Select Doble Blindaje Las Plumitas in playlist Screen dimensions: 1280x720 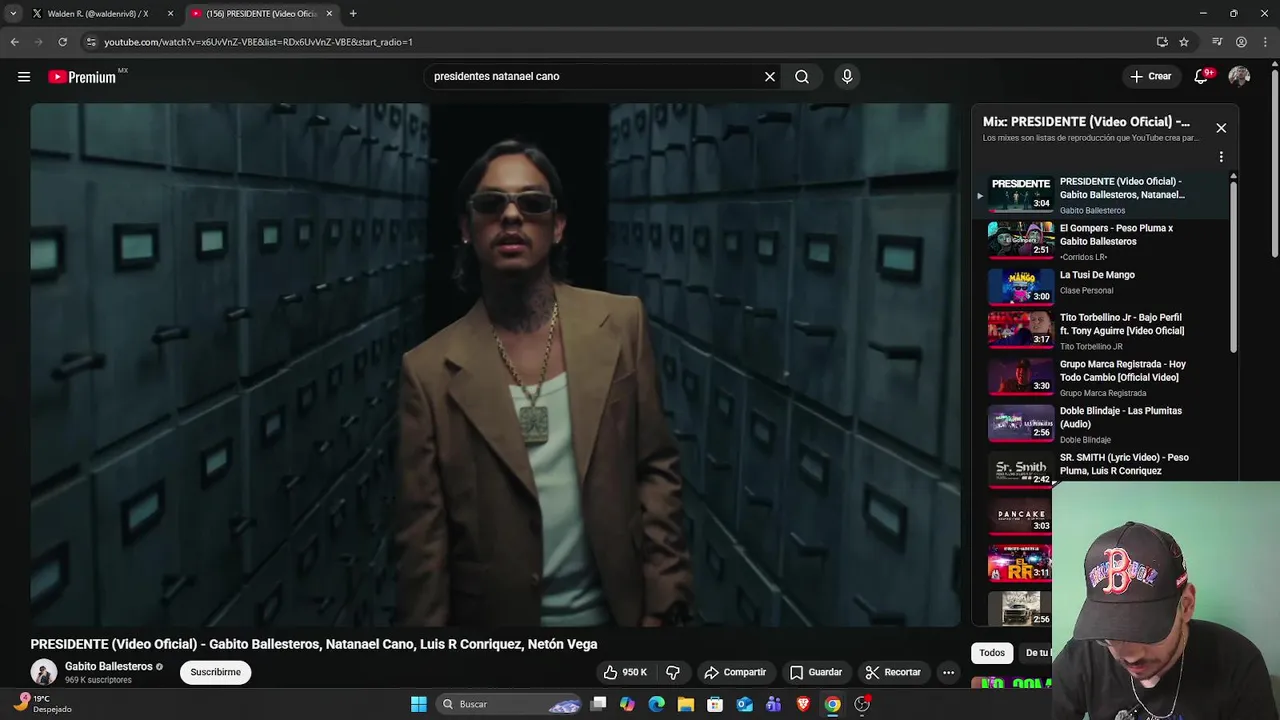click(1105, 425)
